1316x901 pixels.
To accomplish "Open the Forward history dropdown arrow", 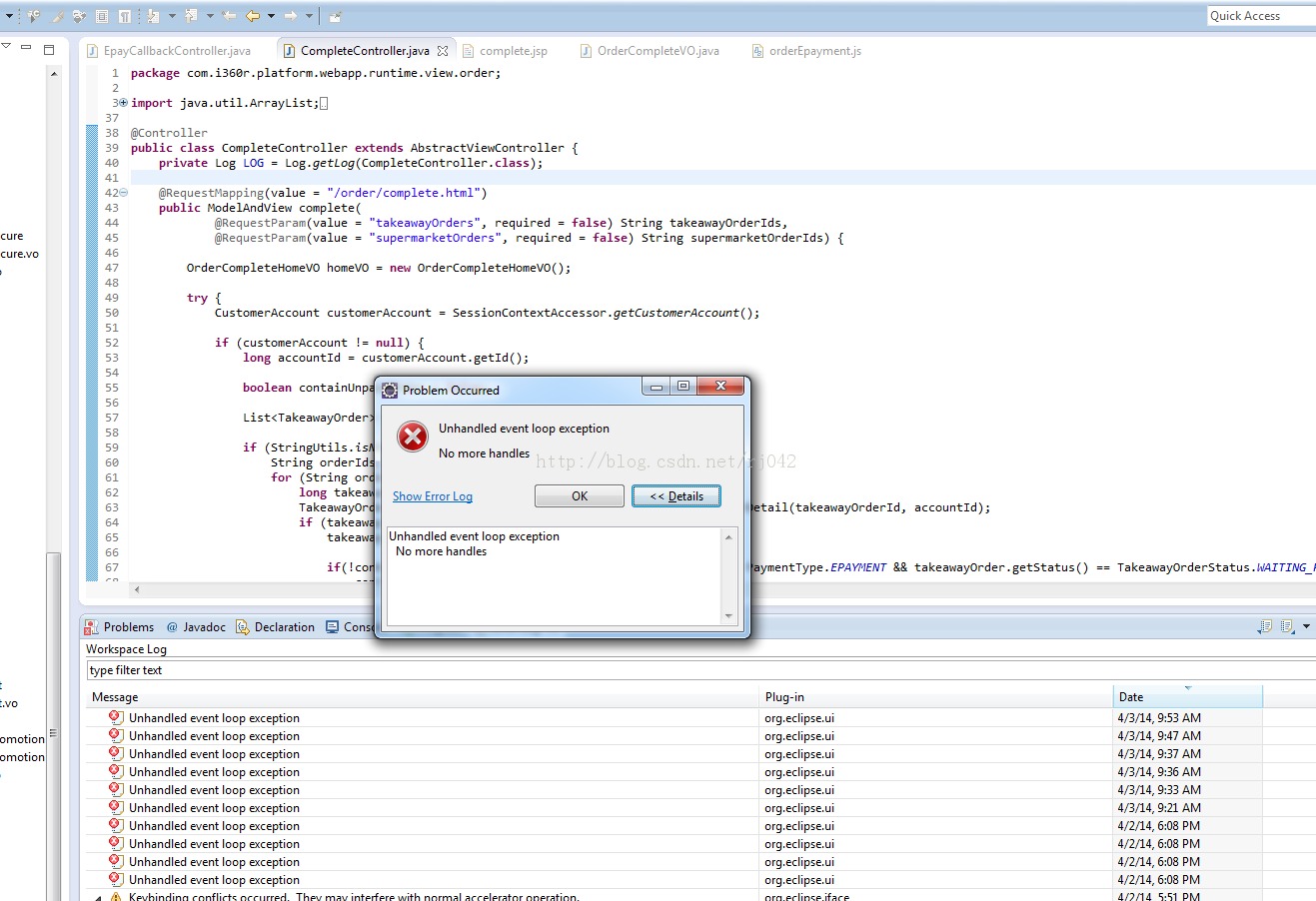I will 309,16.
